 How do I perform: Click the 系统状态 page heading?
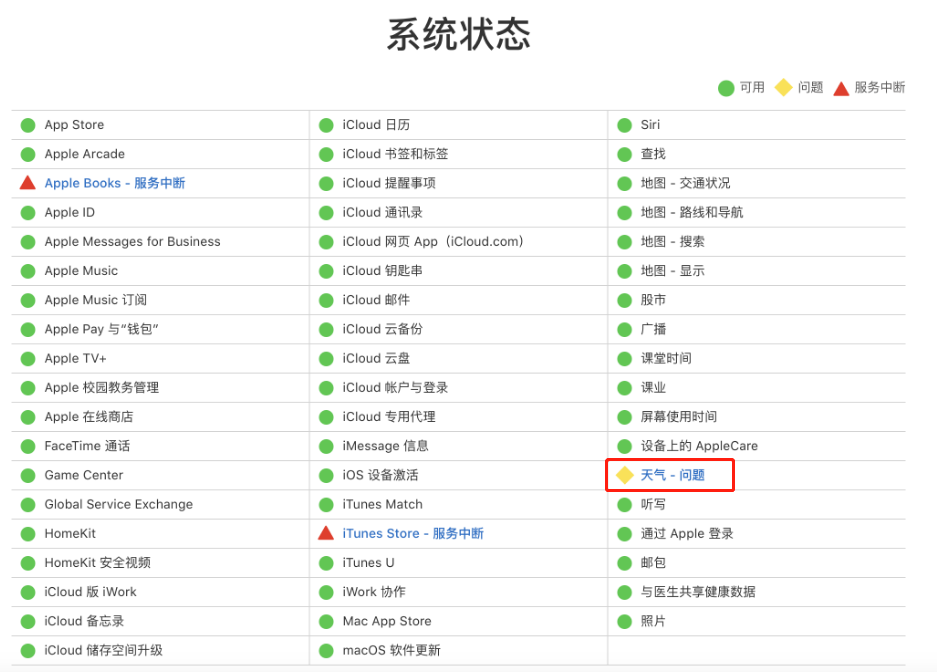tap(458, 35)
